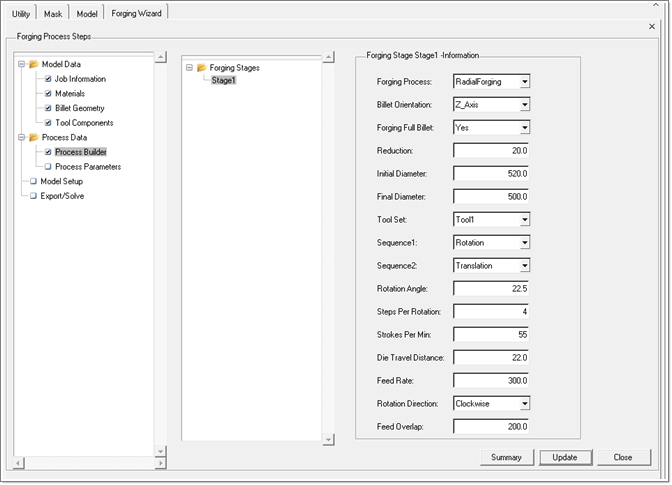The width and height of the screenshot is (672, 485).
Task: Click the Update button
Action: pos(565,457)
